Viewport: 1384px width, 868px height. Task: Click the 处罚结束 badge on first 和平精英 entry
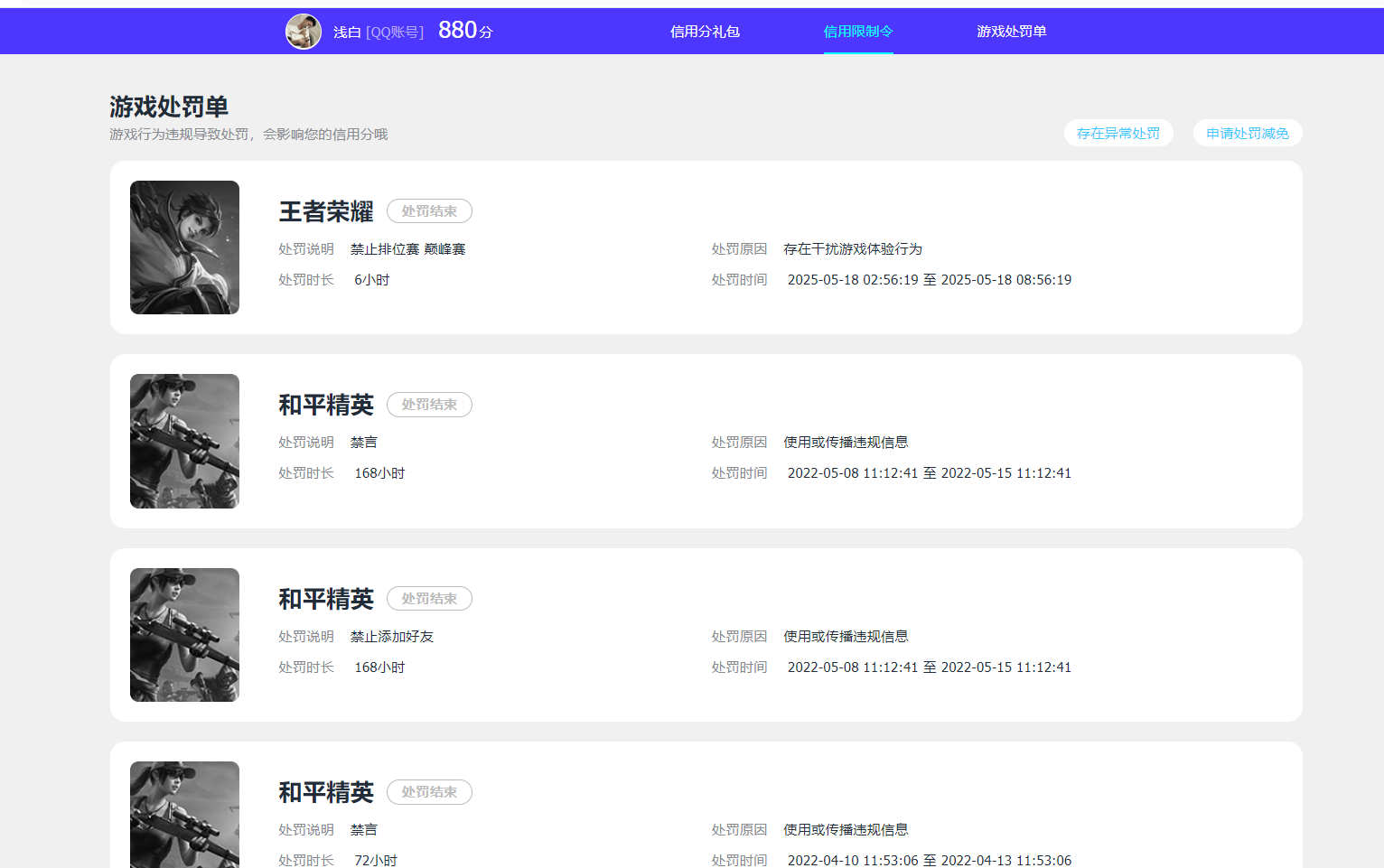click(429, 404)
